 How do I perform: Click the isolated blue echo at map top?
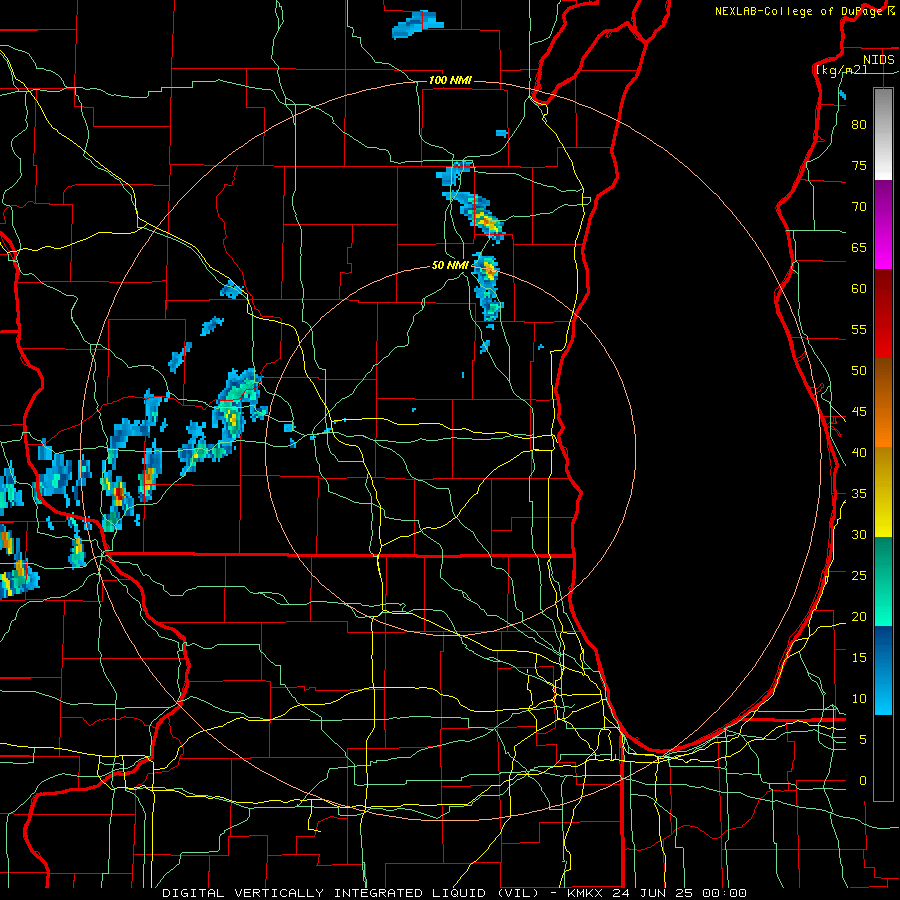coord(417,24)
